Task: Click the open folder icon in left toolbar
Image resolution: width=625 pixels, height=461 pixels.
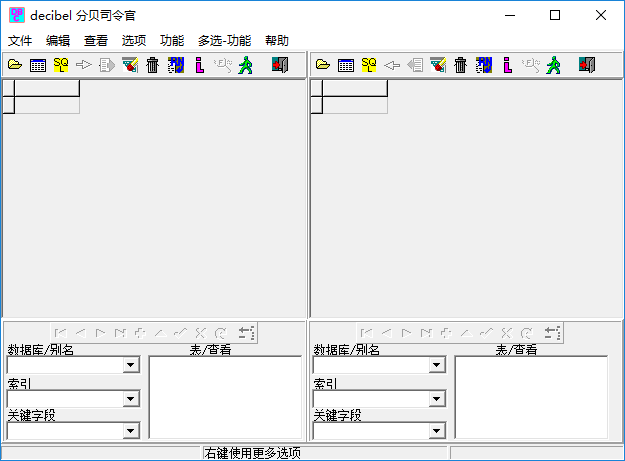Action: (15, 65)
